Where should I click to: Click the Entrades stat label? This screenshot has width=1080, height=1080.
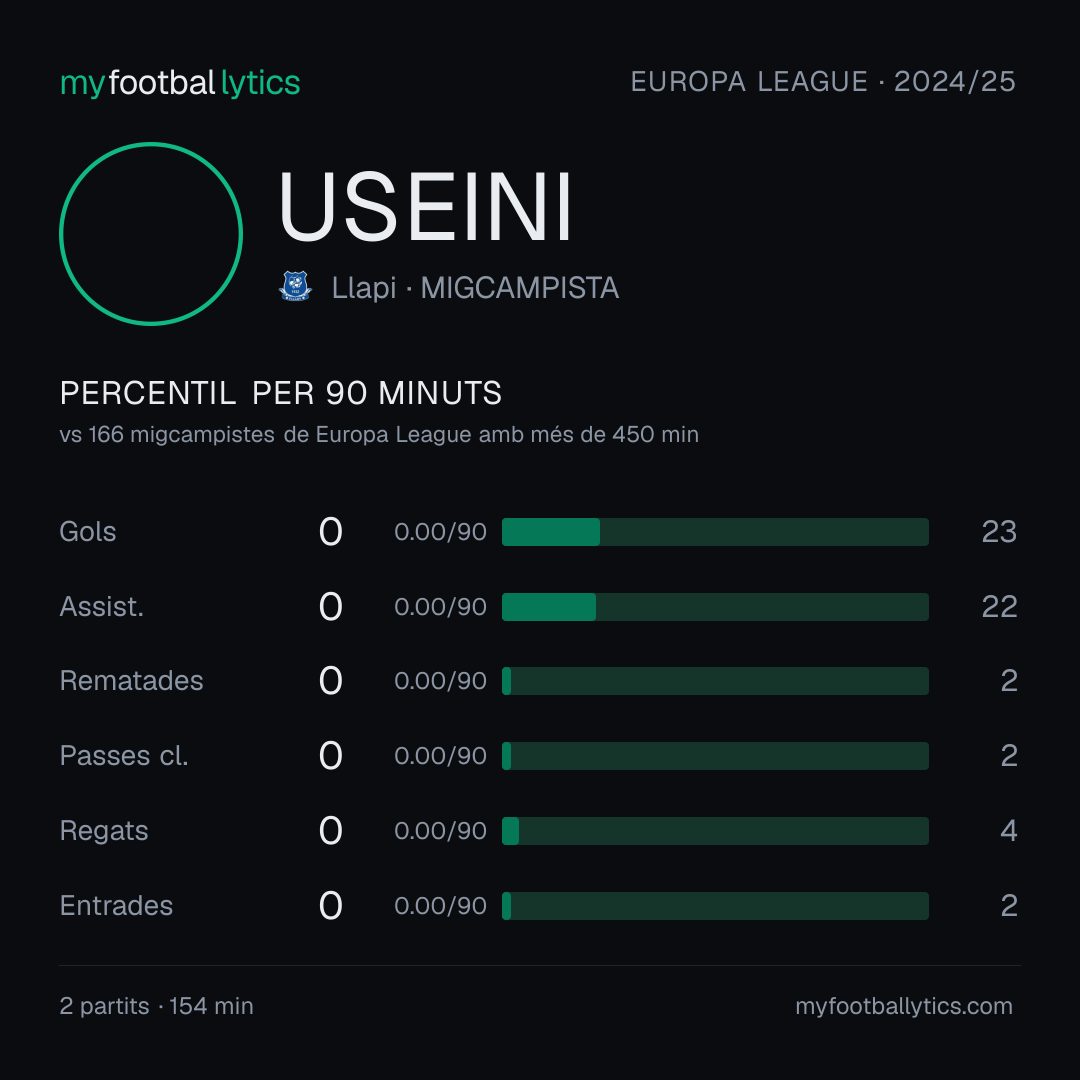116,906
